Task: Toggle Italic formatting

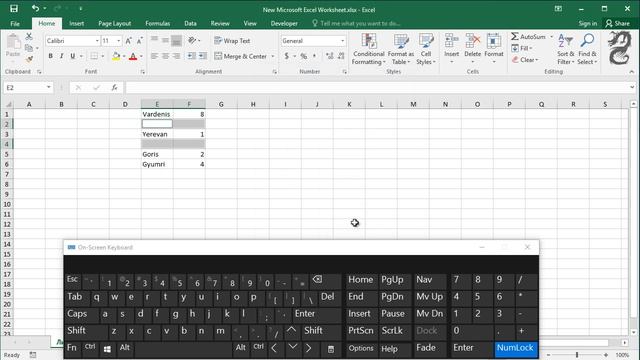Action: (61, 56)
